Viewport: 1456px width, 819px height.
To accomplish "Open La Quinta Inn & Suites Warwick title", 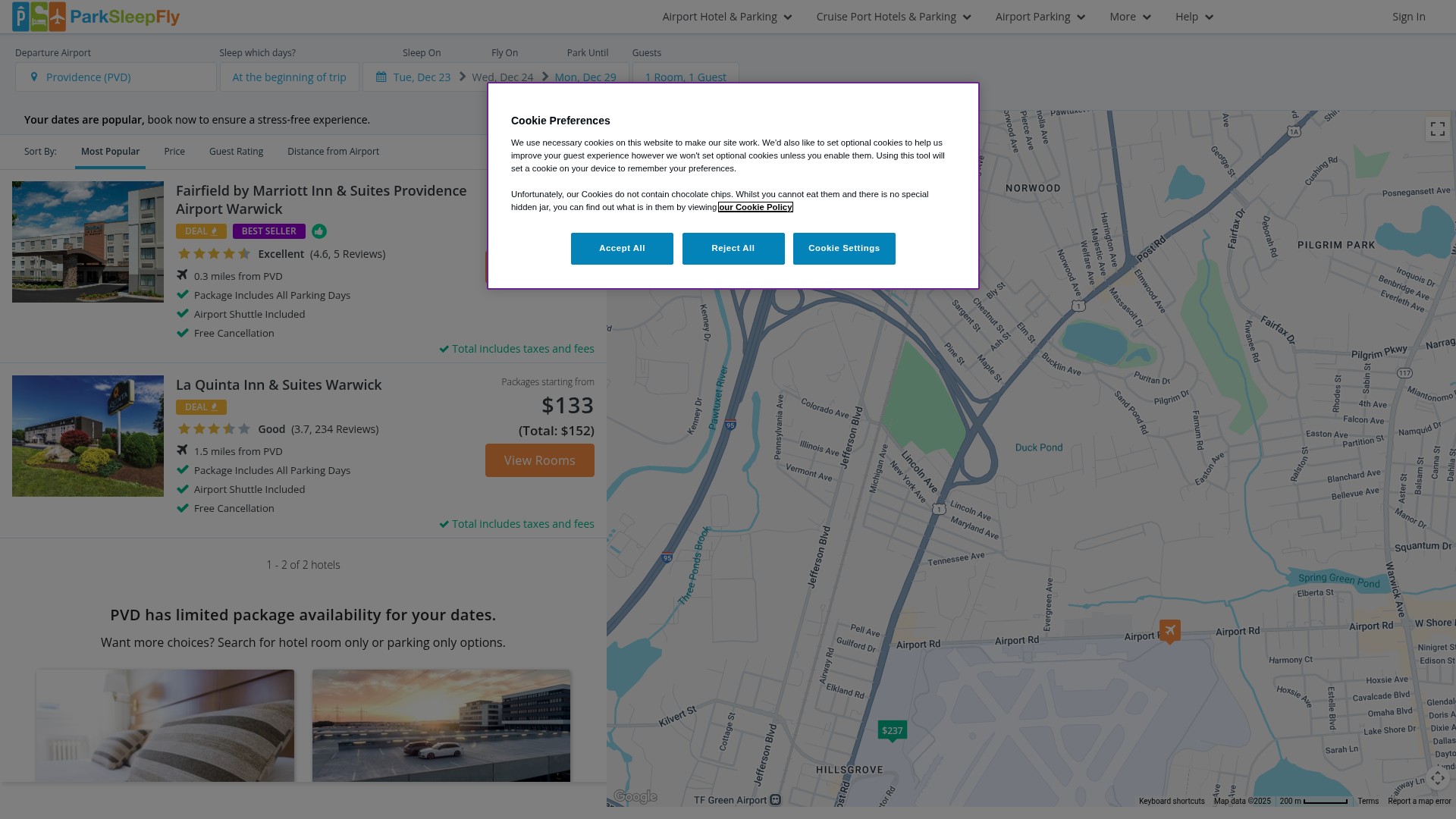I will coord(279,385).
